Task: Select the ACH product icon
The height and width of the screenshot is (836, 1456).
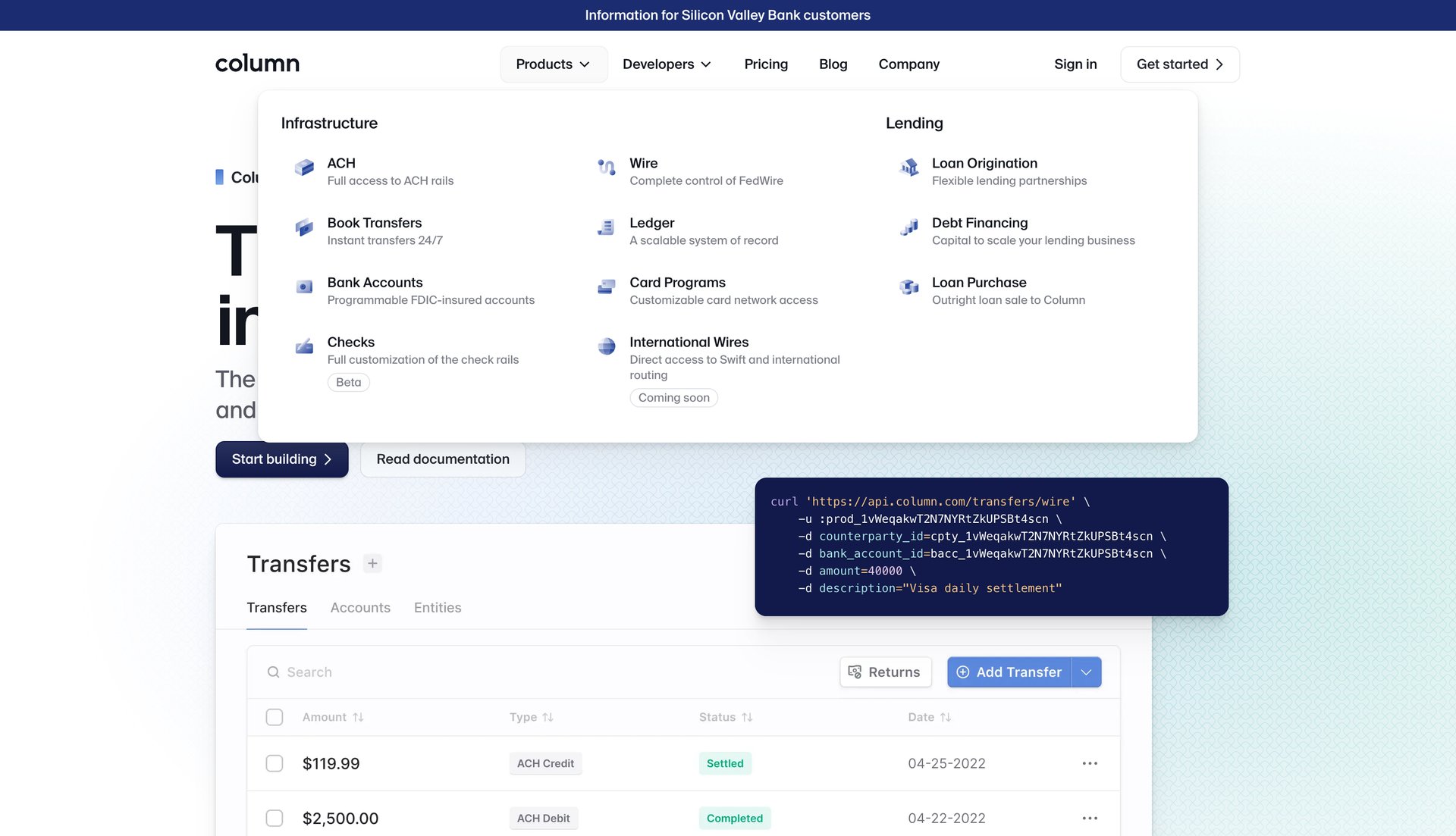Action: point(303,168)
